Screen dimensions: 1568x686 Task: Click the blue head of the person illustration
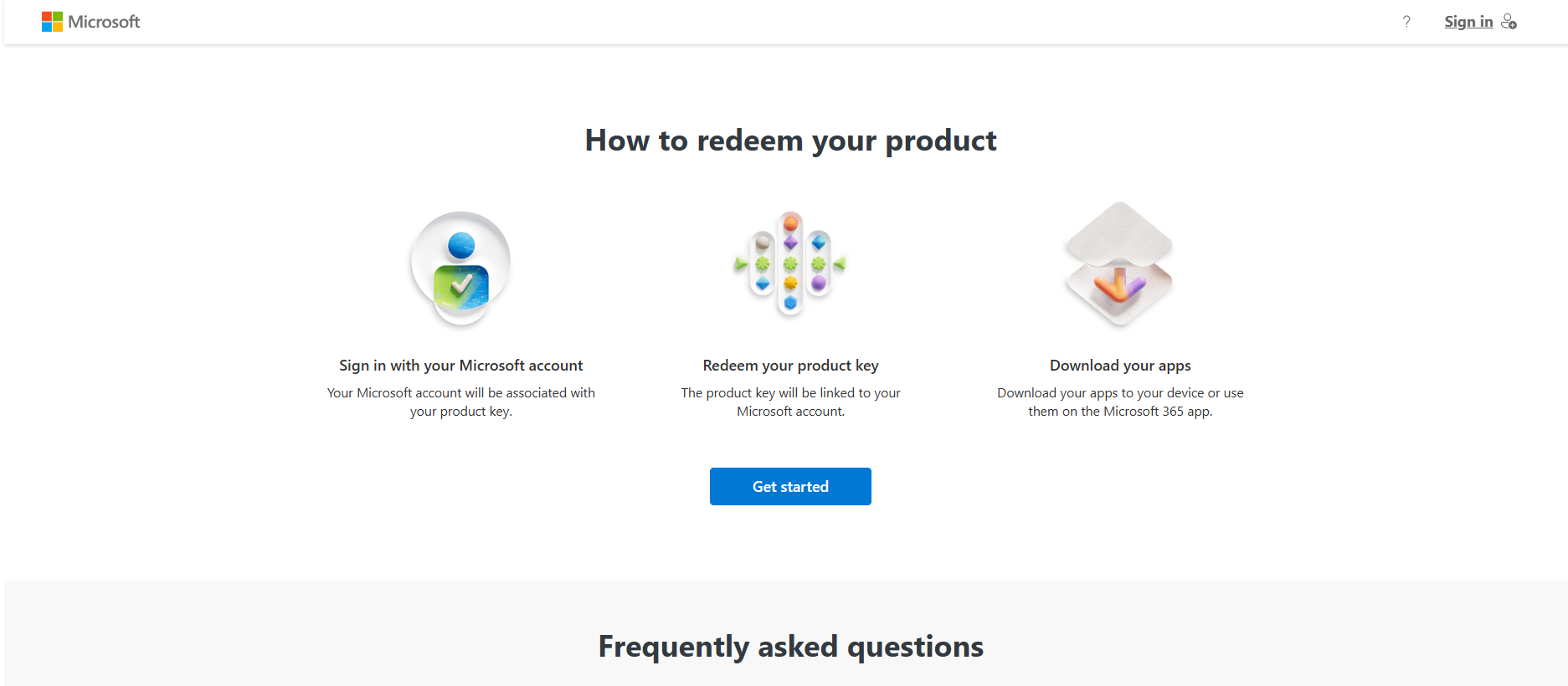tap(461, 246)
